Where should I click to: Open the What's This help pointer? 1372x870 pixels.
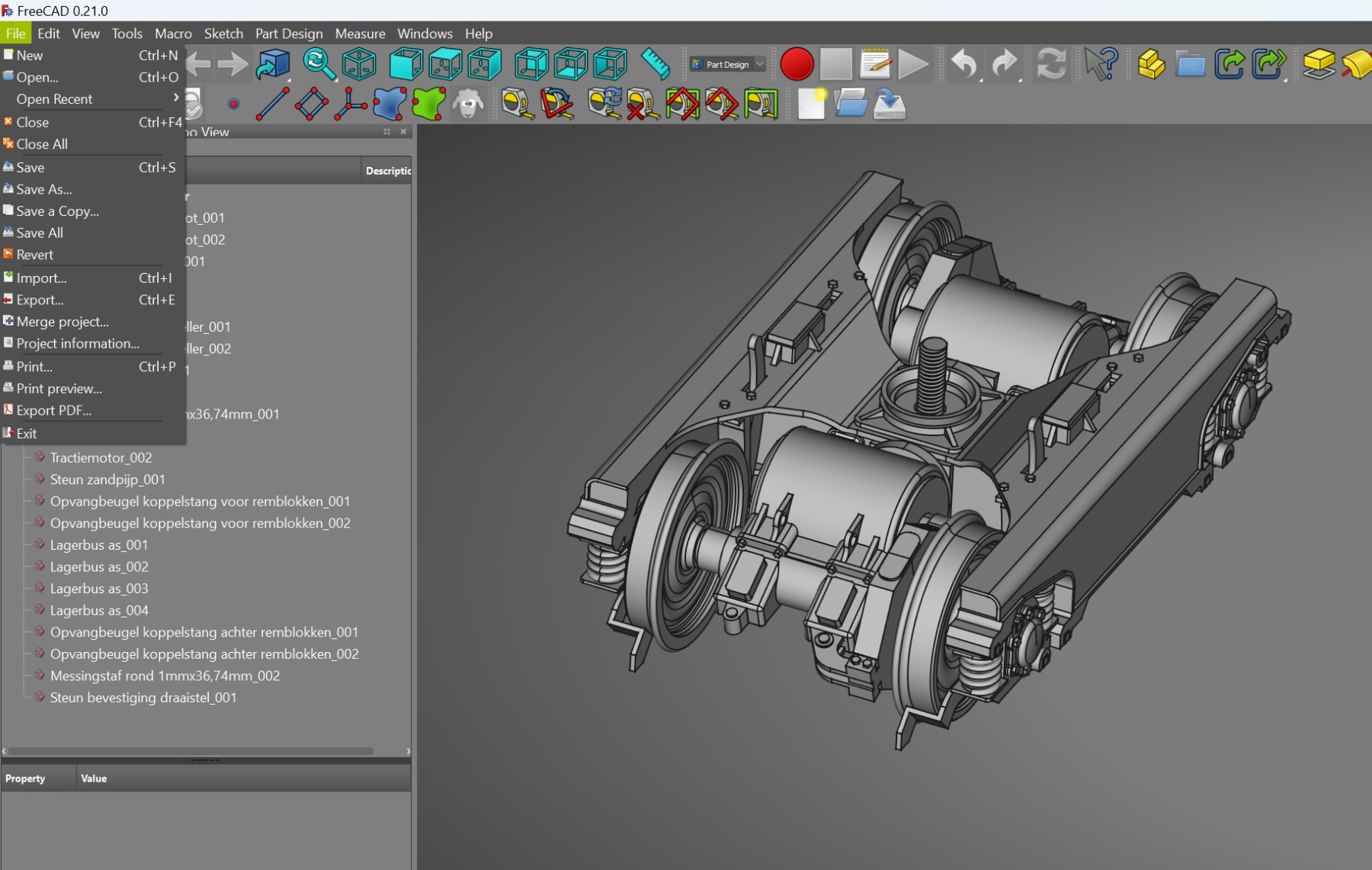[x=1100, y=65]
